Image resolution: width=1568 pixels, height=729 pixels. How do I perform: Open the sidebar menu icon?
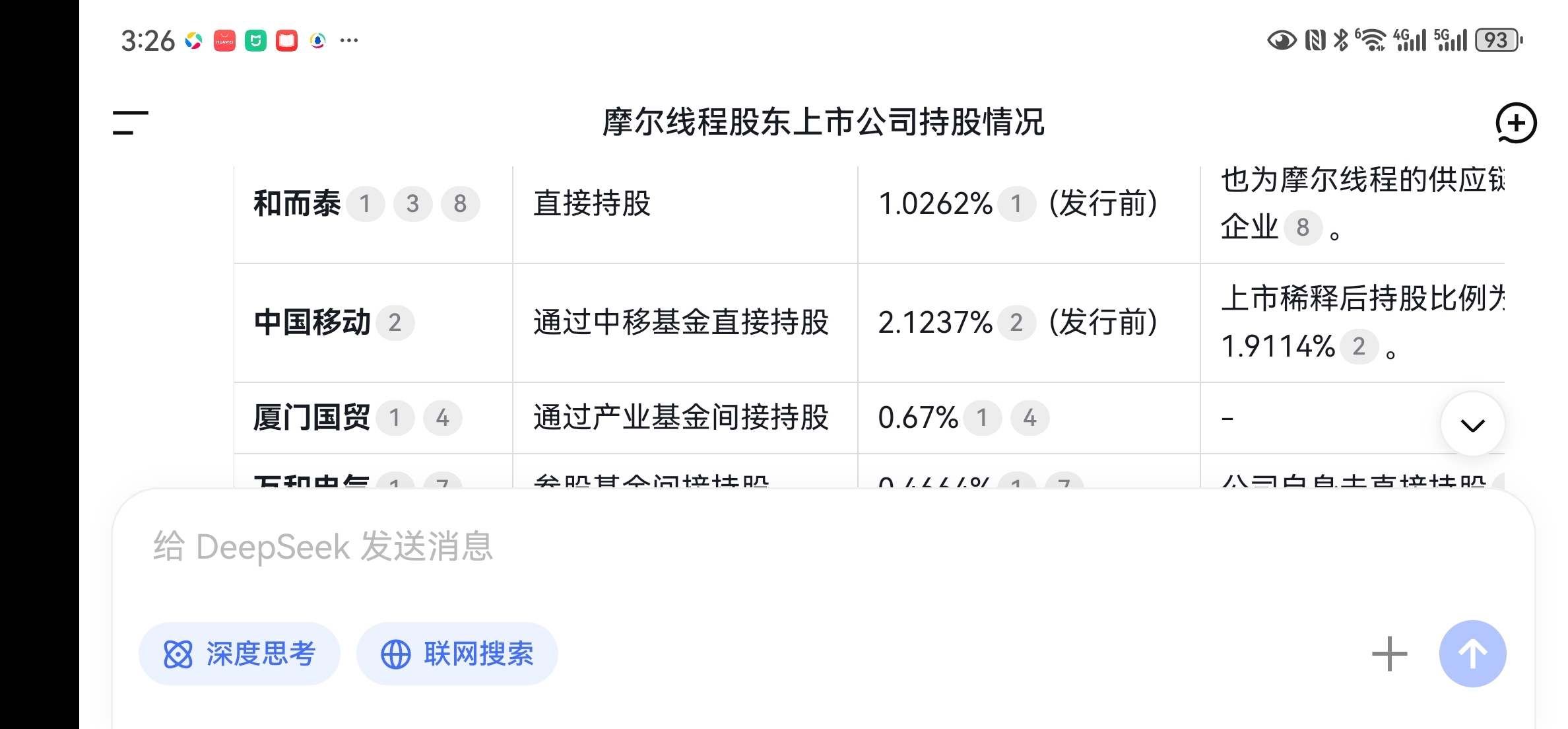(130, 123)
